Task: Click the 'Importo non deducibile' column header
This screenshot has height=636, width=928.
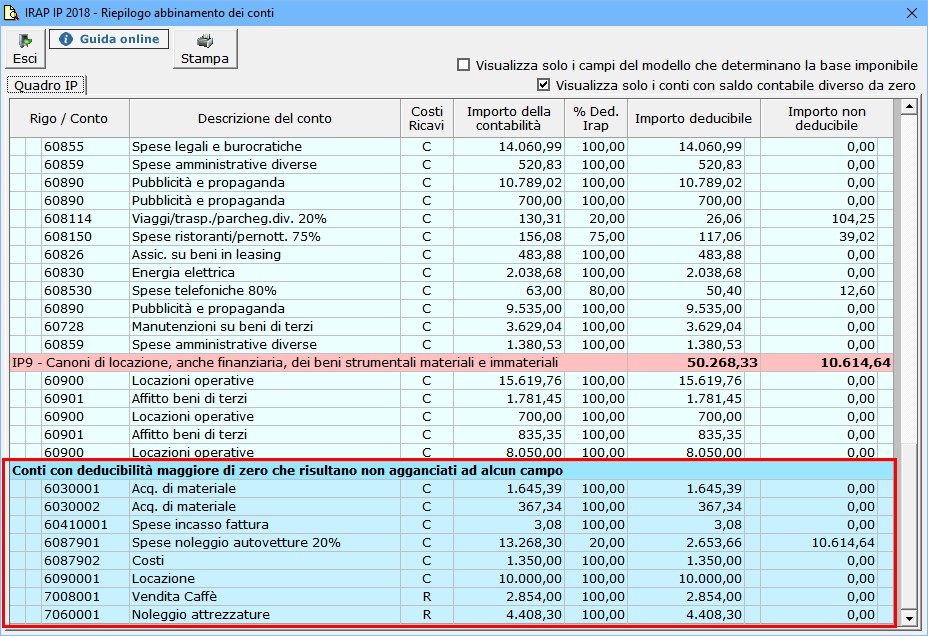Action: 826,118
